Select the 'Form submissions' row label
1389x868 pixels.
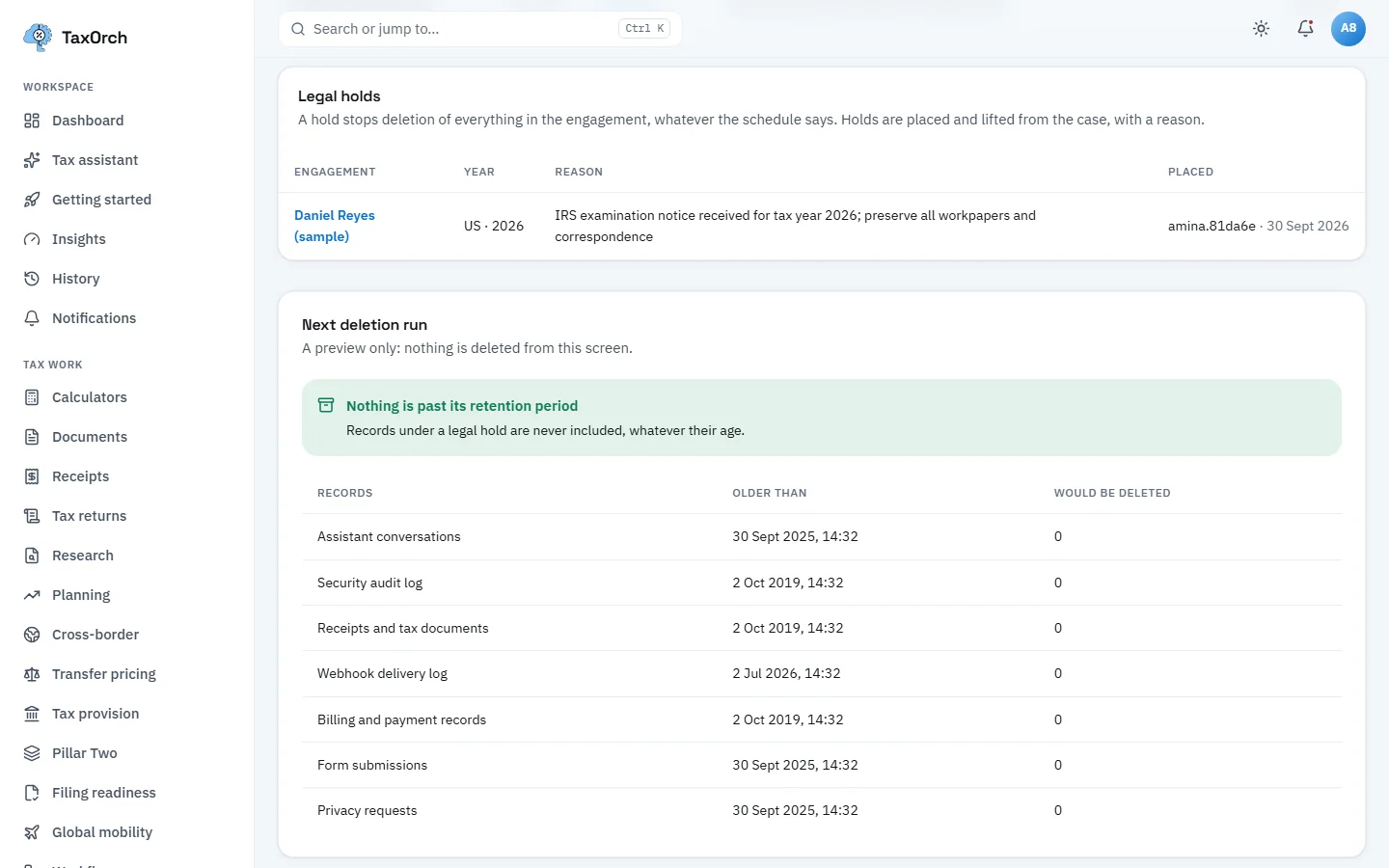tap(372, 765)
